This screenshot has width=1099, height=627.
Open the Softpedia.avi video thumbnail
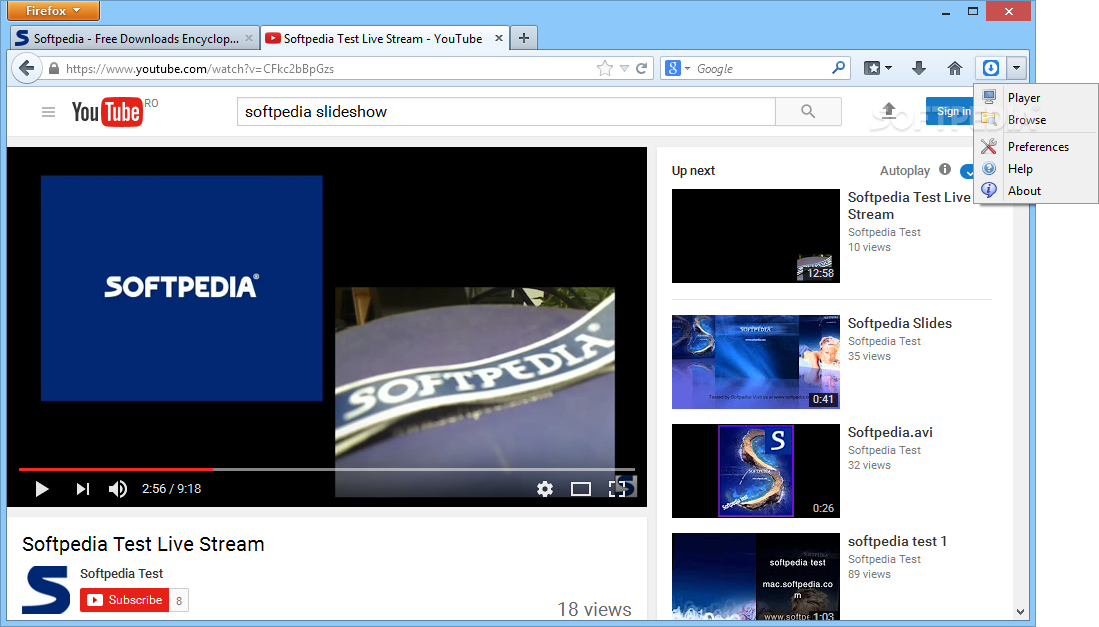pos(756,471)
